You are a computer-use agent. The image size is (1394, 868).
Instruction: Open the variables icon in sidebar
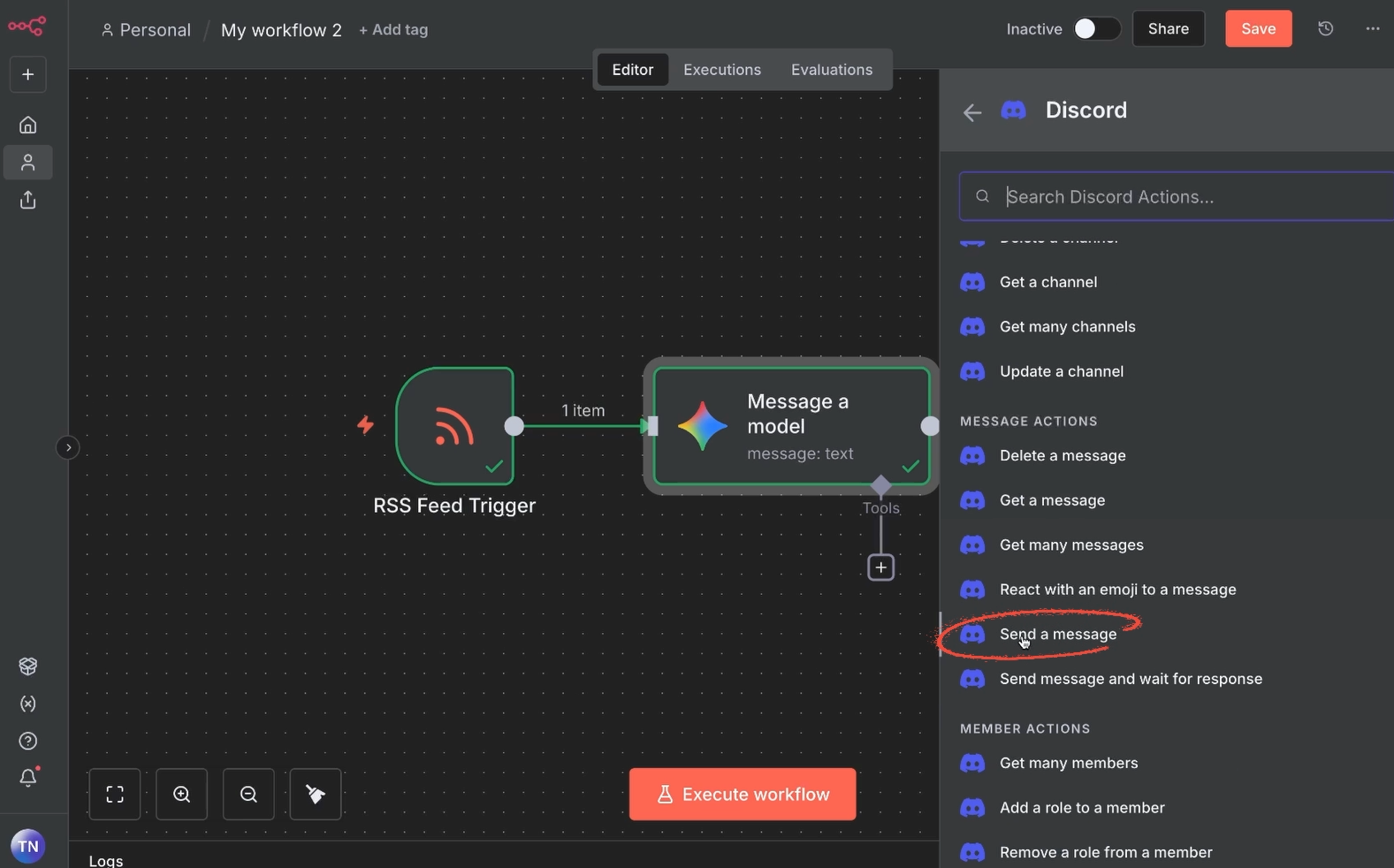point(28,704)
